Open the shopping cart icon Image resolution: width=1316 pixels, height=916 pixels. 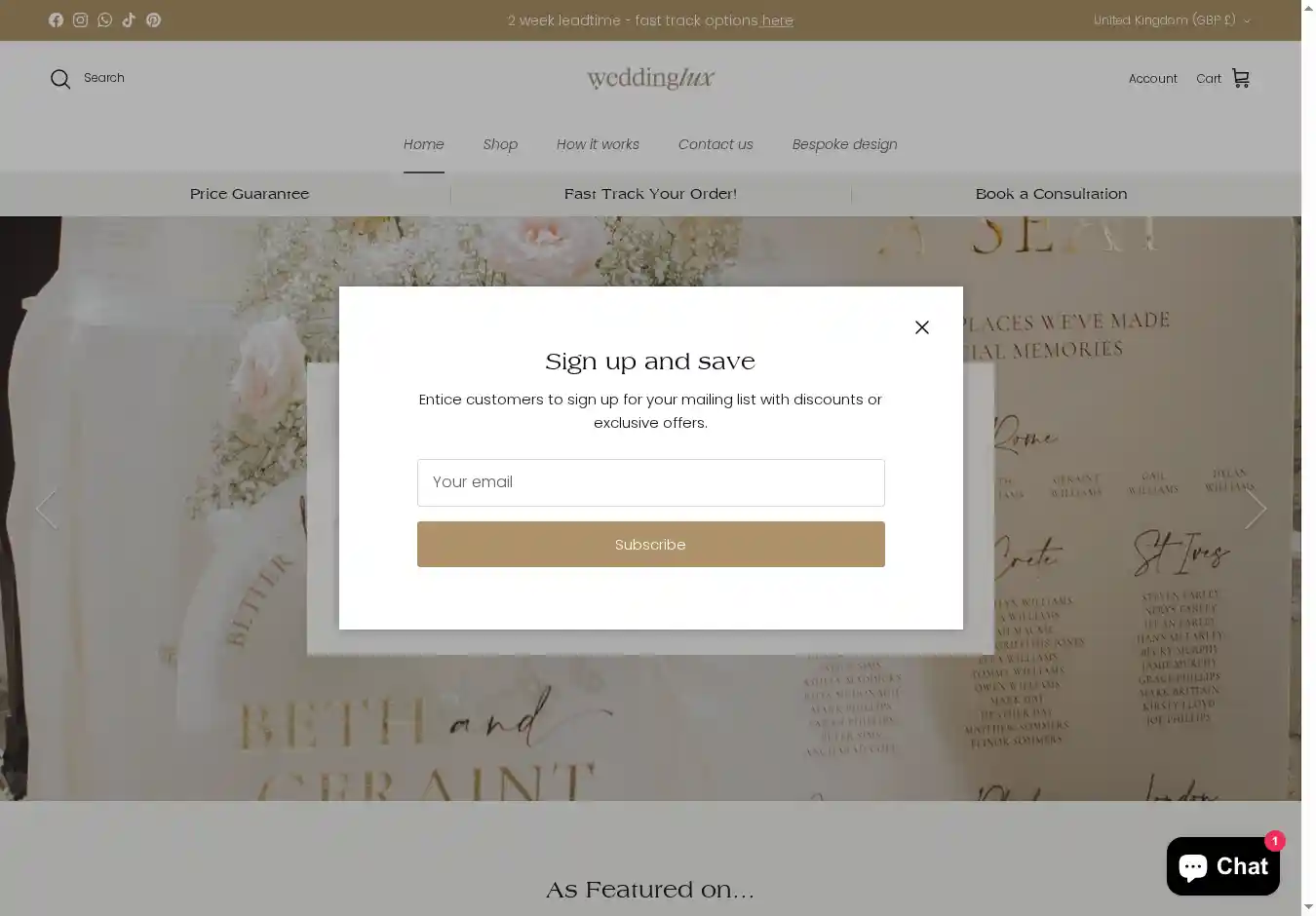pos(1241,78)
